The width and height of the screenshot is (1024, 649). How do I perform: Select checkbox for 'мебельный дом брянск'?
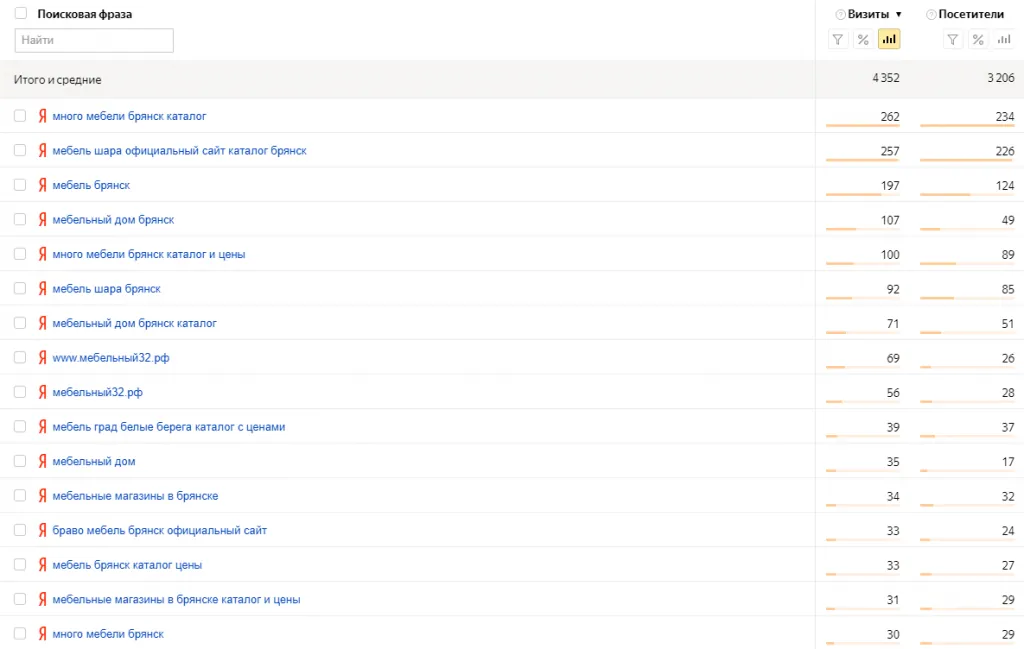[x=20, y=219]
